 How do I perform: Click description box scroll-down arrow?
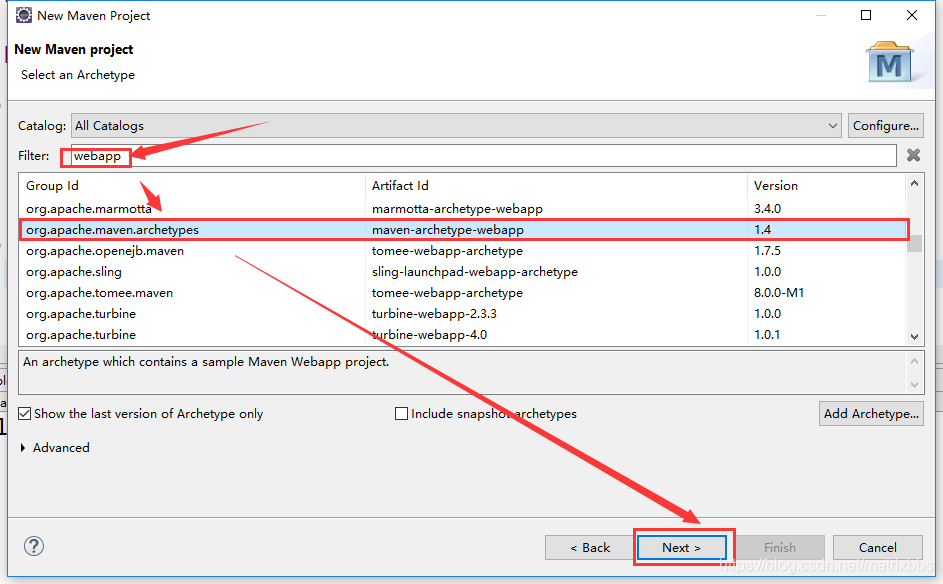click(x=914, y=384)
